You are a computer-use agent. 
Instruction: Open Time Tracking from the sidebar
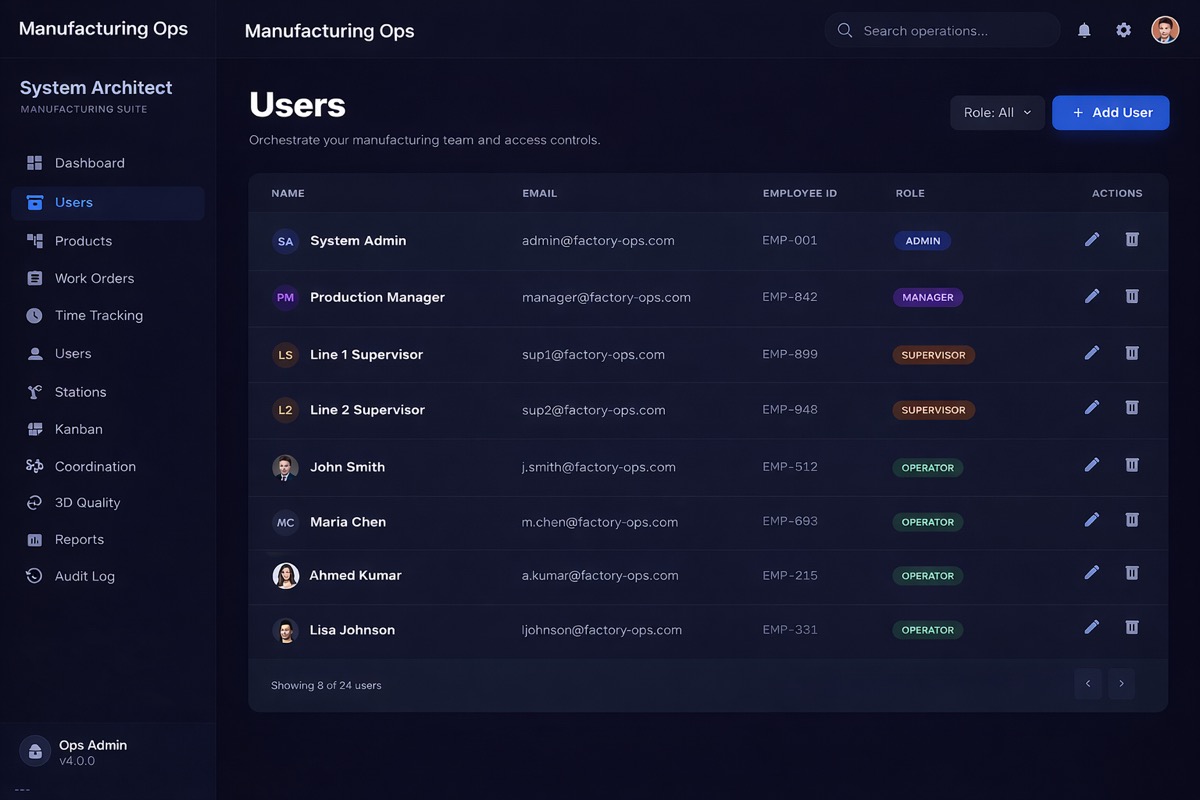[x=35, y=314]
